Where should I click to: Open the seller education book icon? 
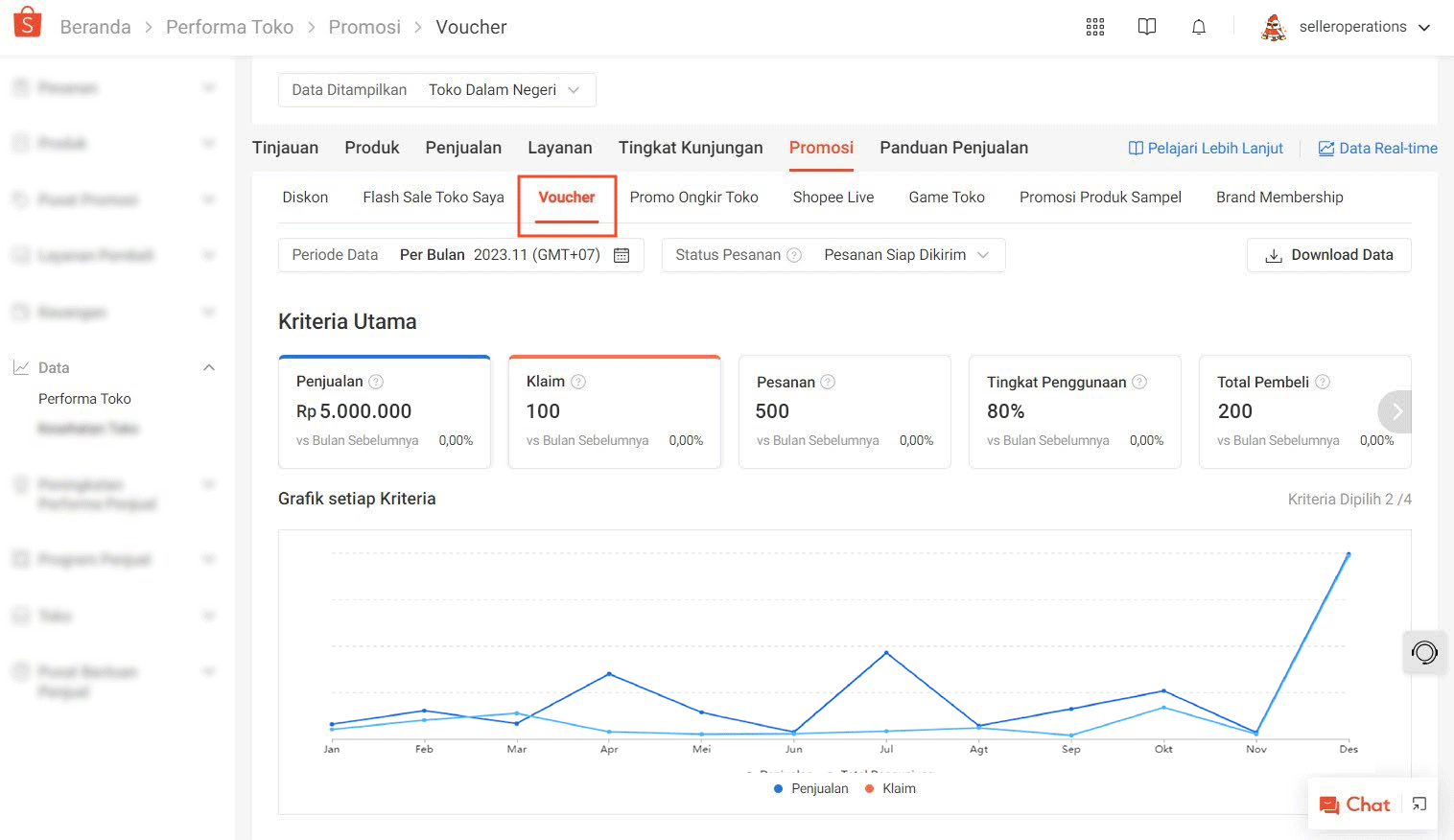coord(1146,27)
